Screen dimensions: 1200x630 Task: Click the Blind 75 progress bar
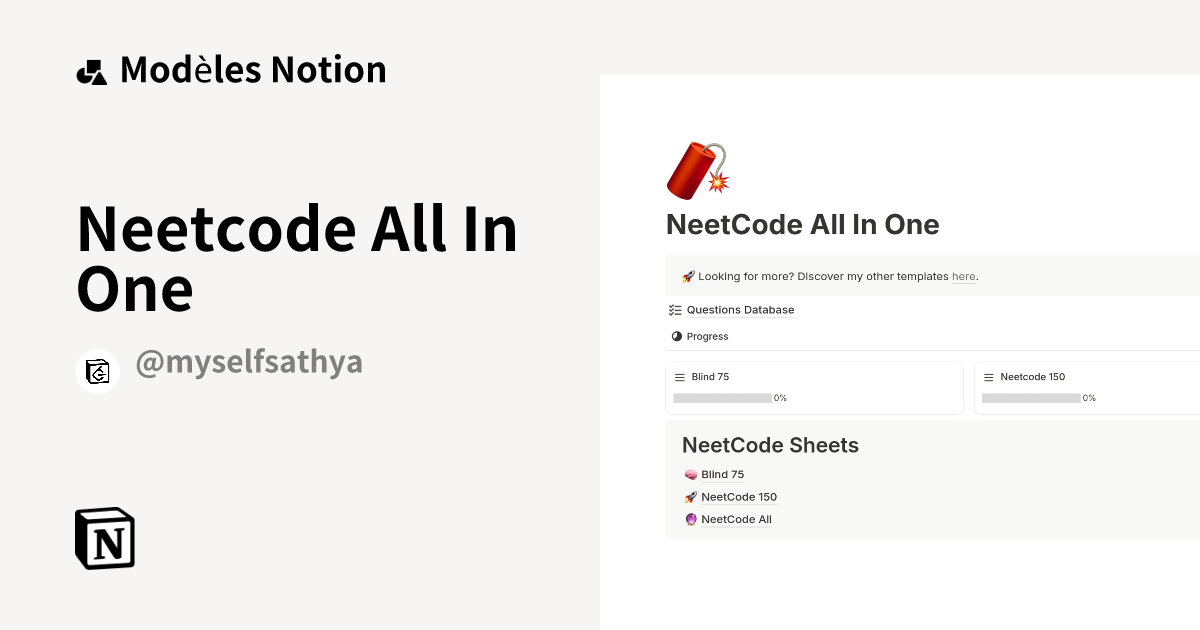click(x=722, y=398)
